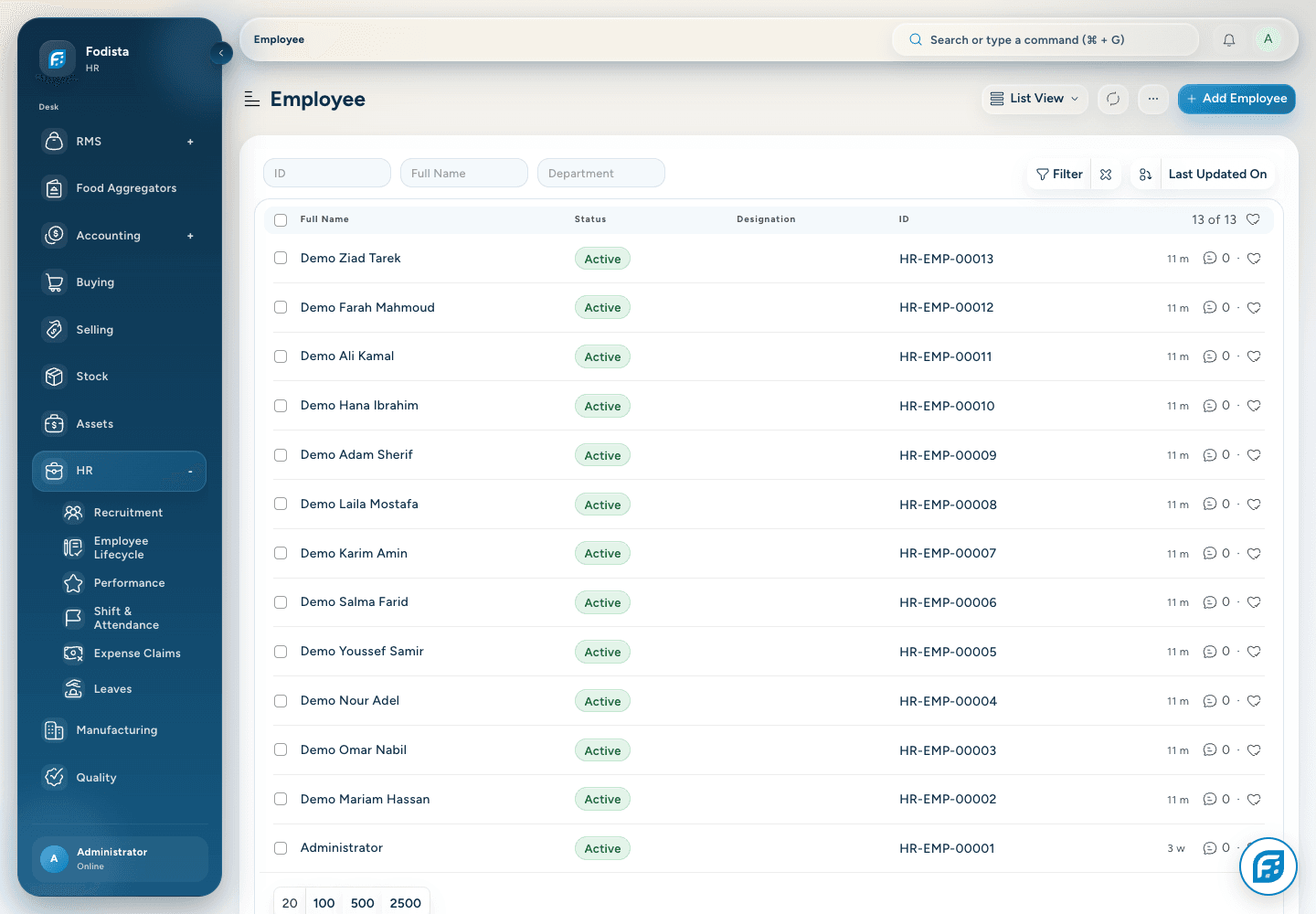1316x914 pixels.
Task: Set page size to 100
Action: tap(324, 903)
